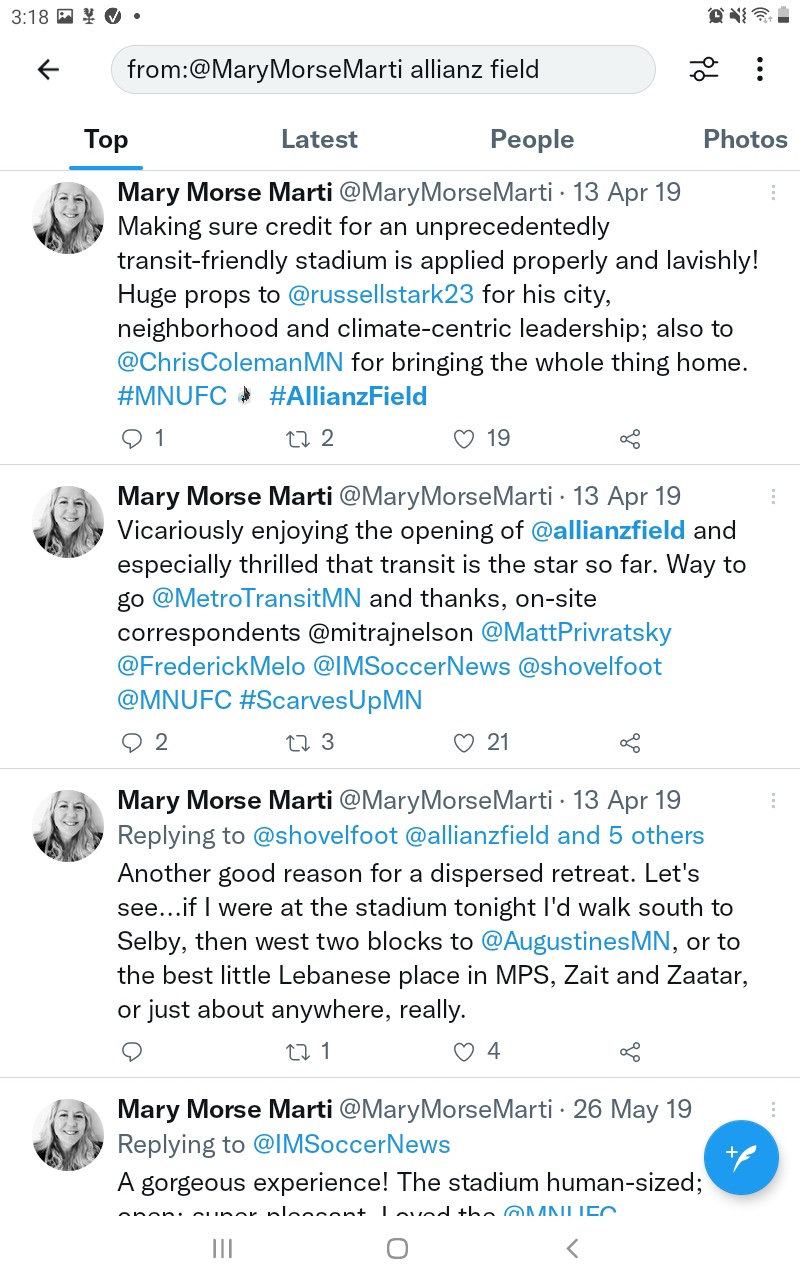Tap the back arrow

[x=48, y=69]
